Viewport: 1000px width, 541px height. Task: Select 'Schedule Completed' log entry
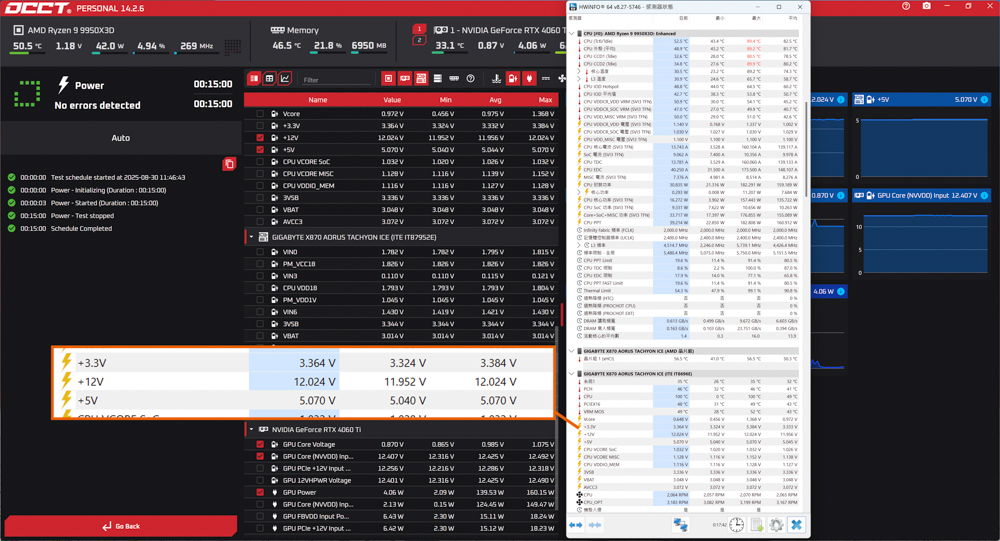(x=81, y=228)
